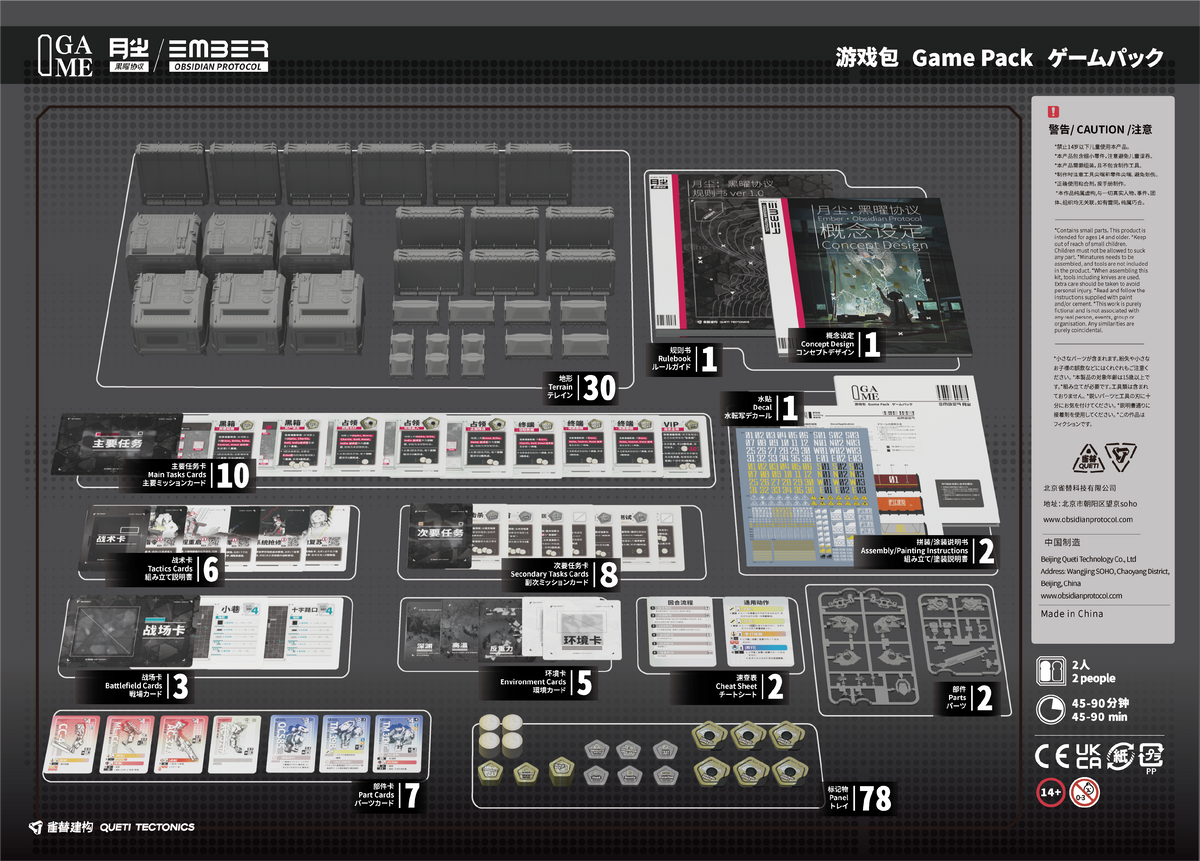Click the 月尘 黑曜协议 logo
The image size is (1200, 861).
(128, 55)
